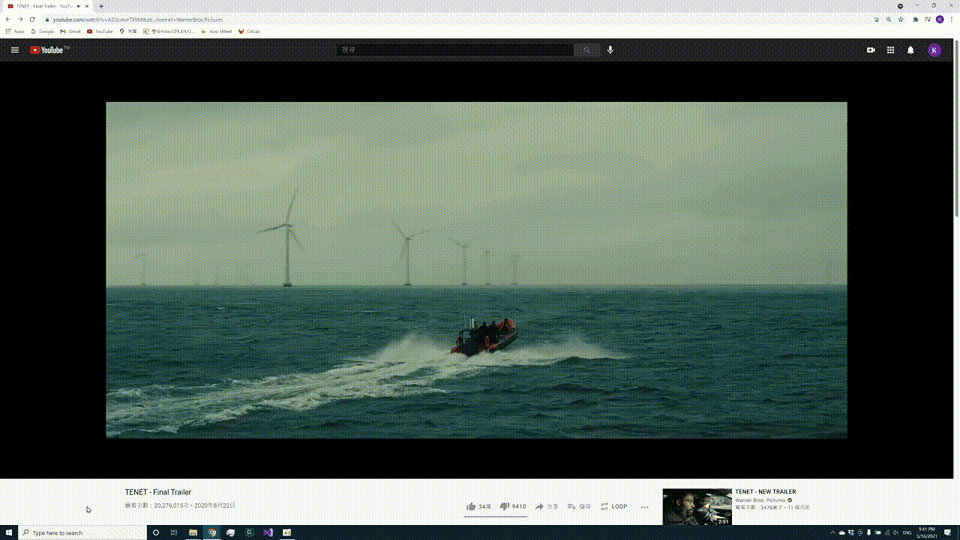This screenshot has width=960, height=540.
Task: Open the browser extensions puzzle icon
Action: point(915,20)
